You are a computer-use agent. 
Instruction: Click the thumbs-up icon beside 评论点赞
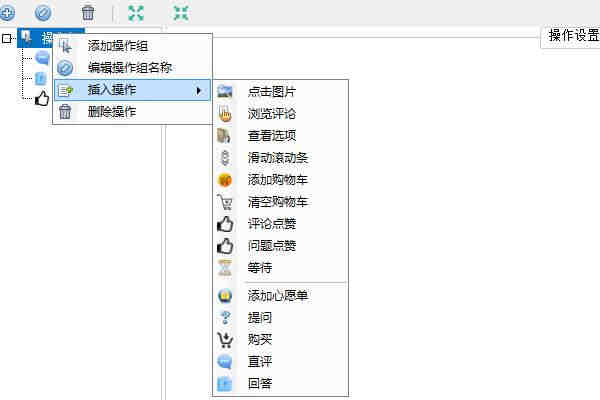225,224
